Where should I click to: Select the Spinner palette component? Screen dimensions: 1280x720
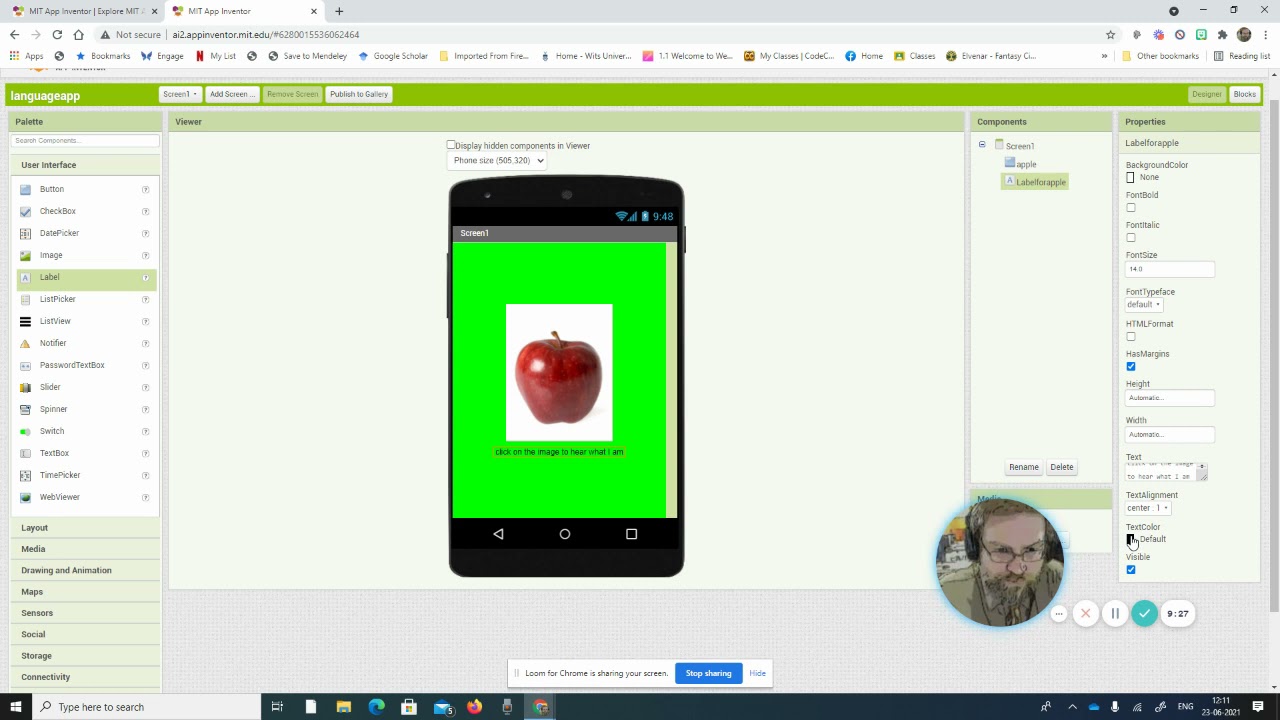(x=53, y=409)
